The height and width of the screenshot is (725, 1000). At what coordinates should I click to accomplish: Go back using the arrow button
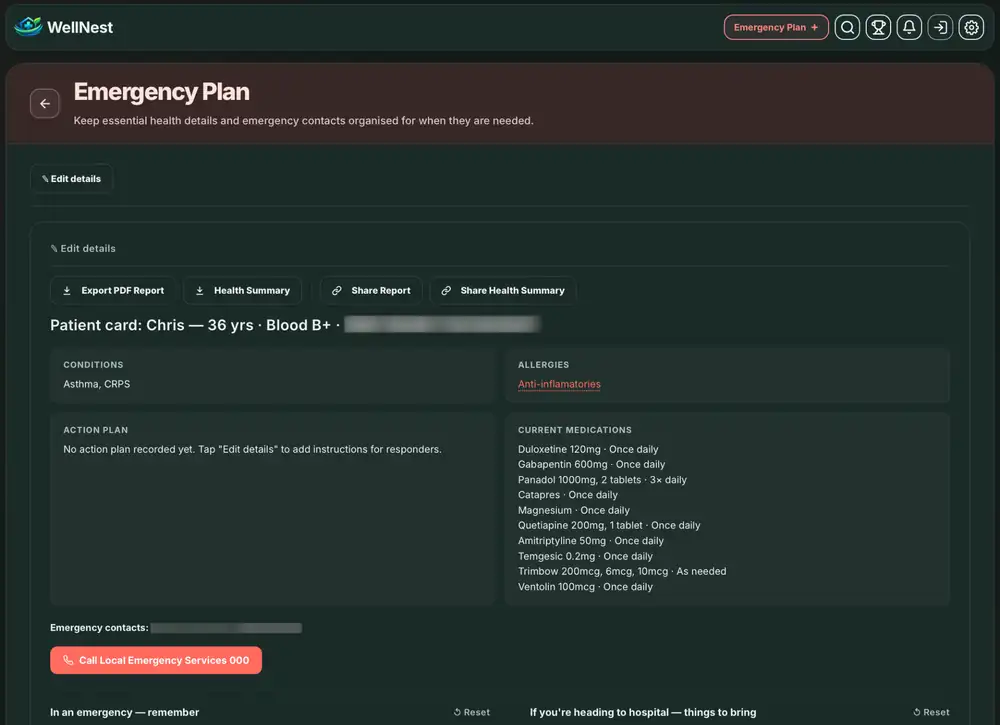click(x=45, y=103)
